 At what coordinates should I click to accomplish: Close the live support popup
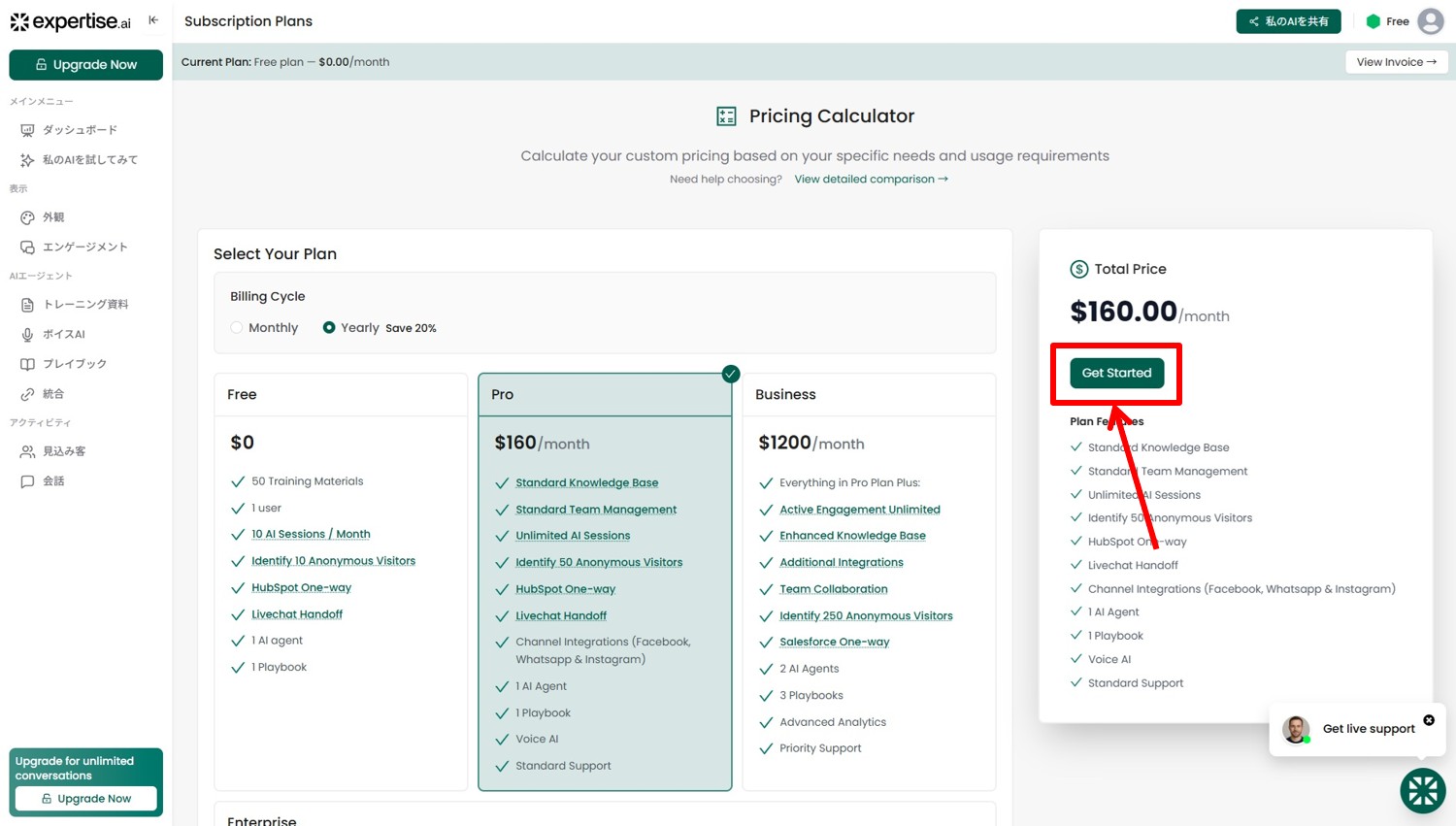(1429, 720)
